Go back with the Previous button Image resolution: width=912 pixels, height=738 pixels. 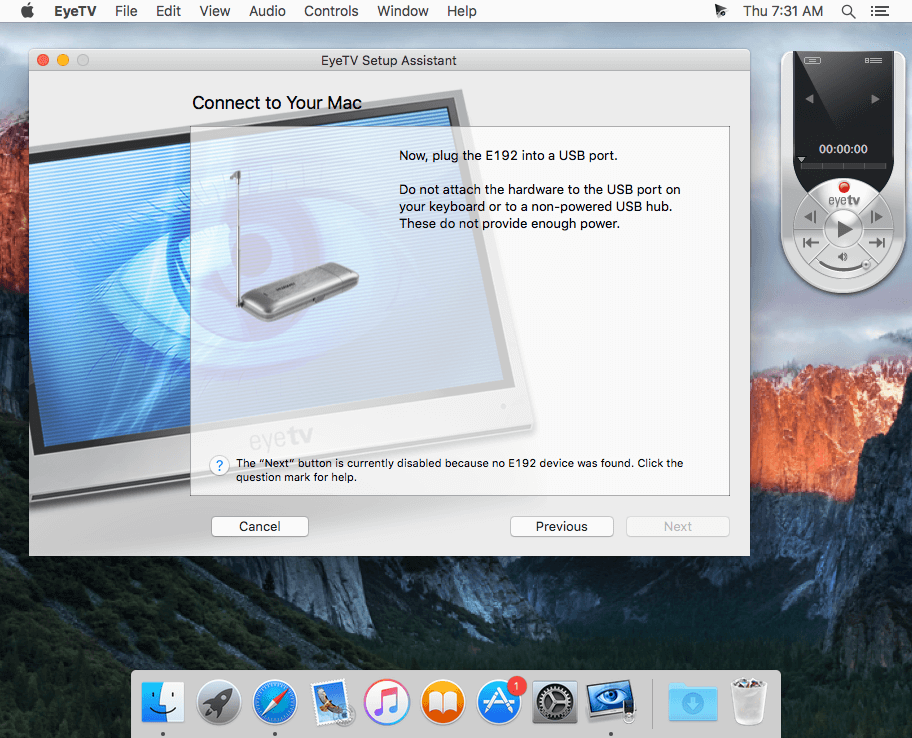coord(561,526)
